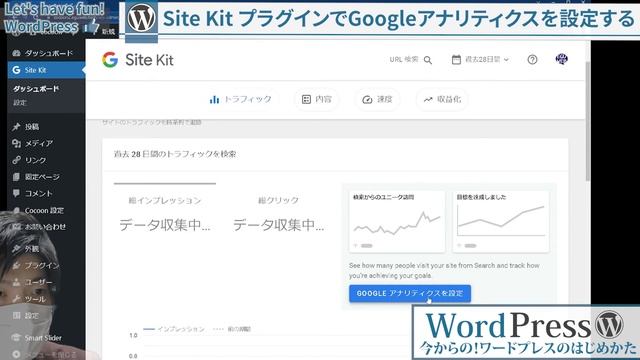This screenshot has width=640, height=360.
Task: Click the リンク menu label
Action: coord(36,160)
